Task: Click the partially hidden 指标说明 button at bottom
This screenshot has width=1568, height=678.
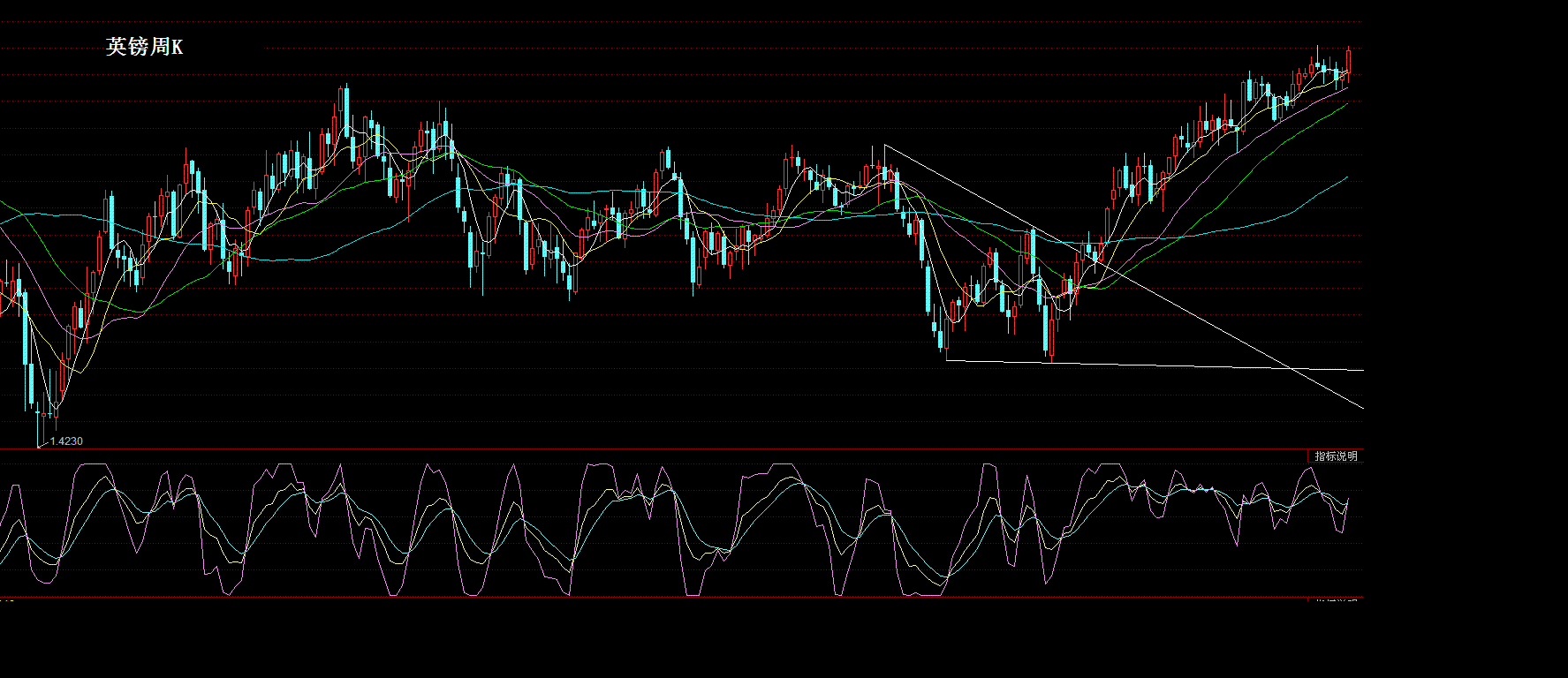Action: pos(1335,599)
